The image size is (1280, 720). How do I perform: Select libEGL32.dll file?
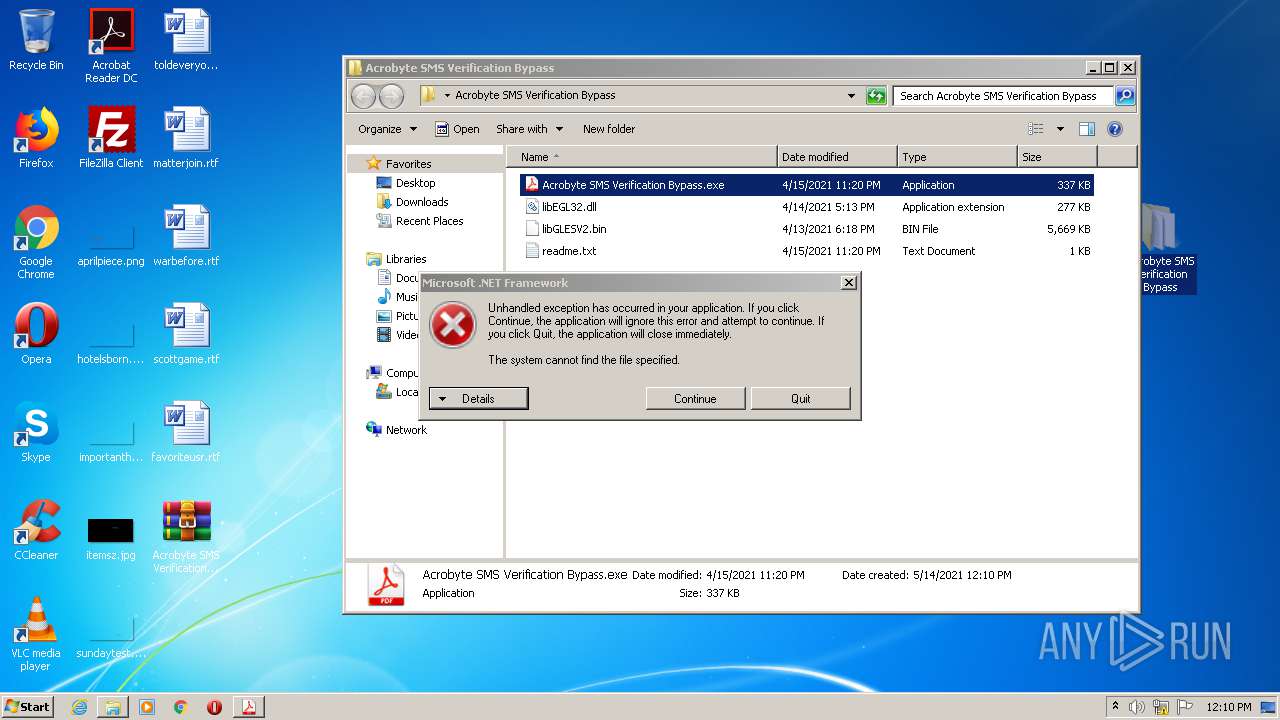click(807, 207)
